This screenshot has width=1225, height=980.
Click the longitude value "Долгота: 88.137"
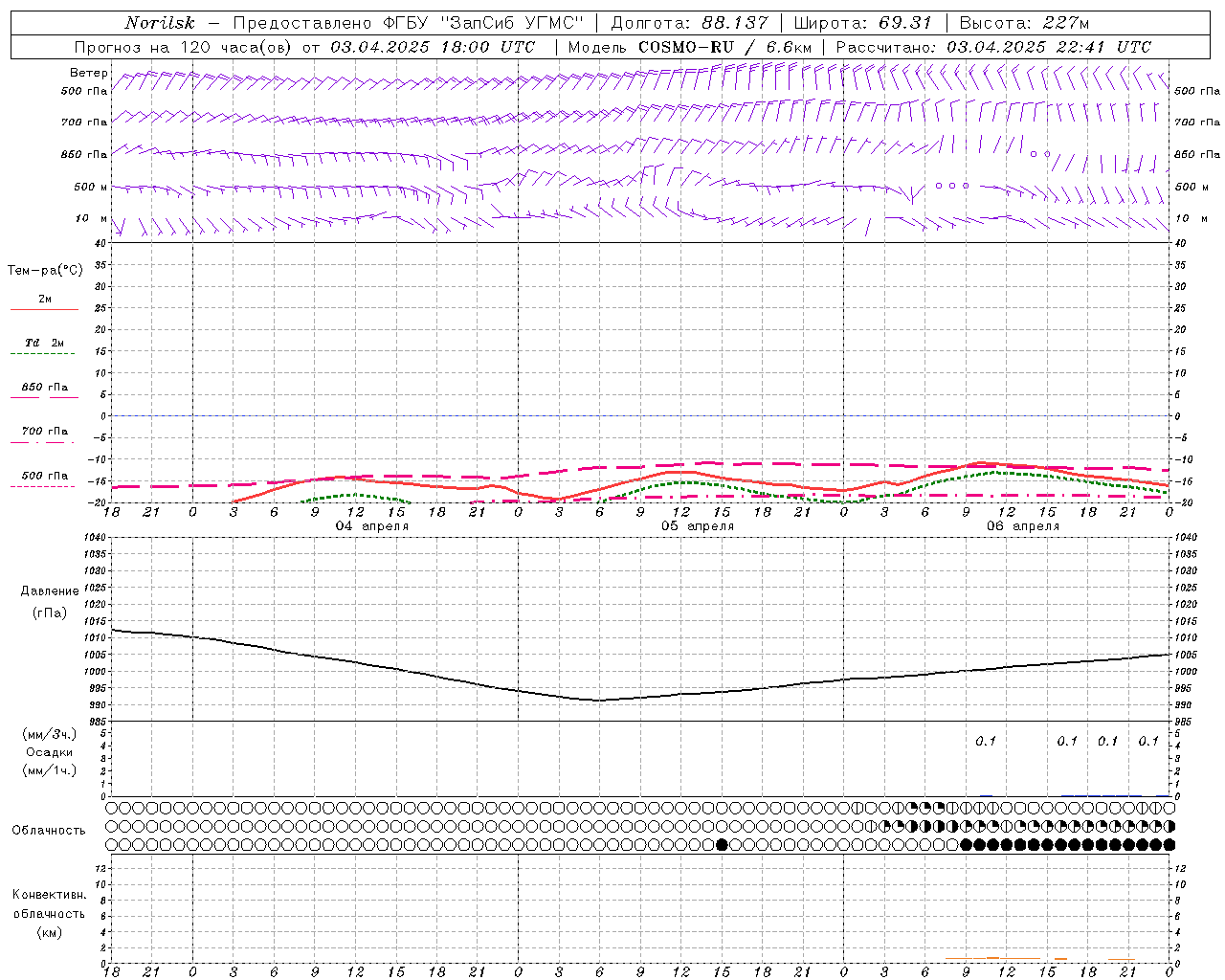click(689, 23)
